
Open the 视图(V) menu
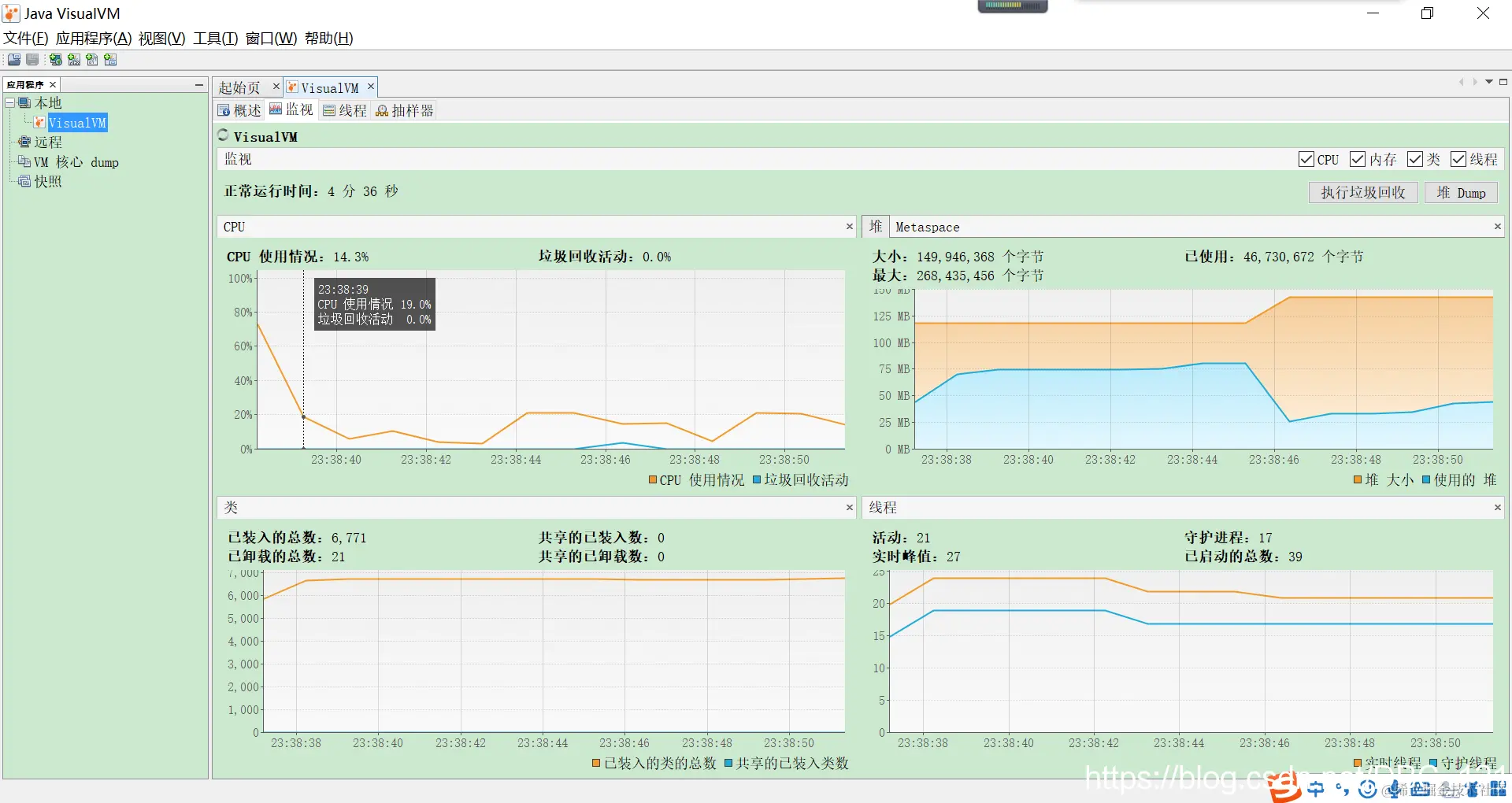(x=162, y=39)
